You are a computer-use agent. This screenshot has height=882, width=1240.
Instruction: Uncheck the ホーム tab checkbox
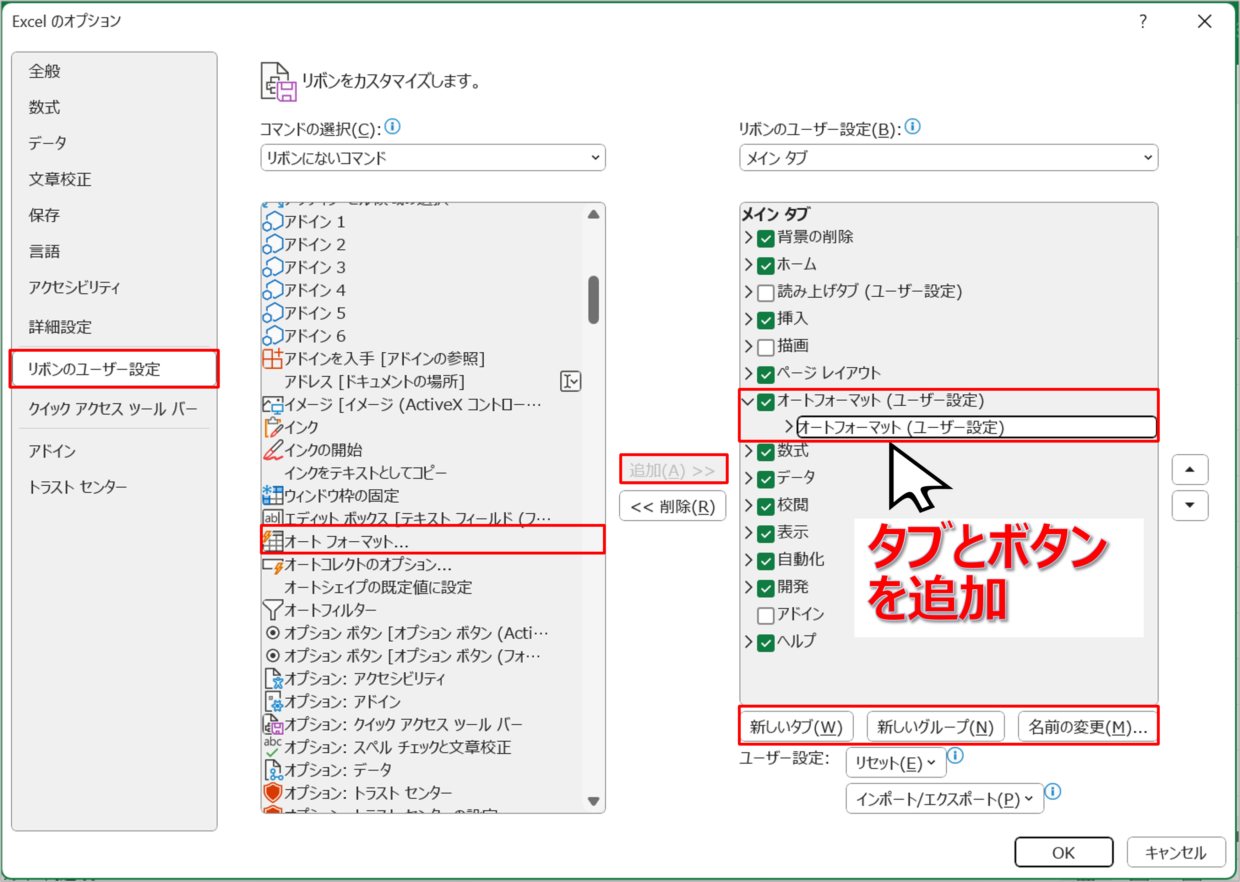tap(766, 265)
